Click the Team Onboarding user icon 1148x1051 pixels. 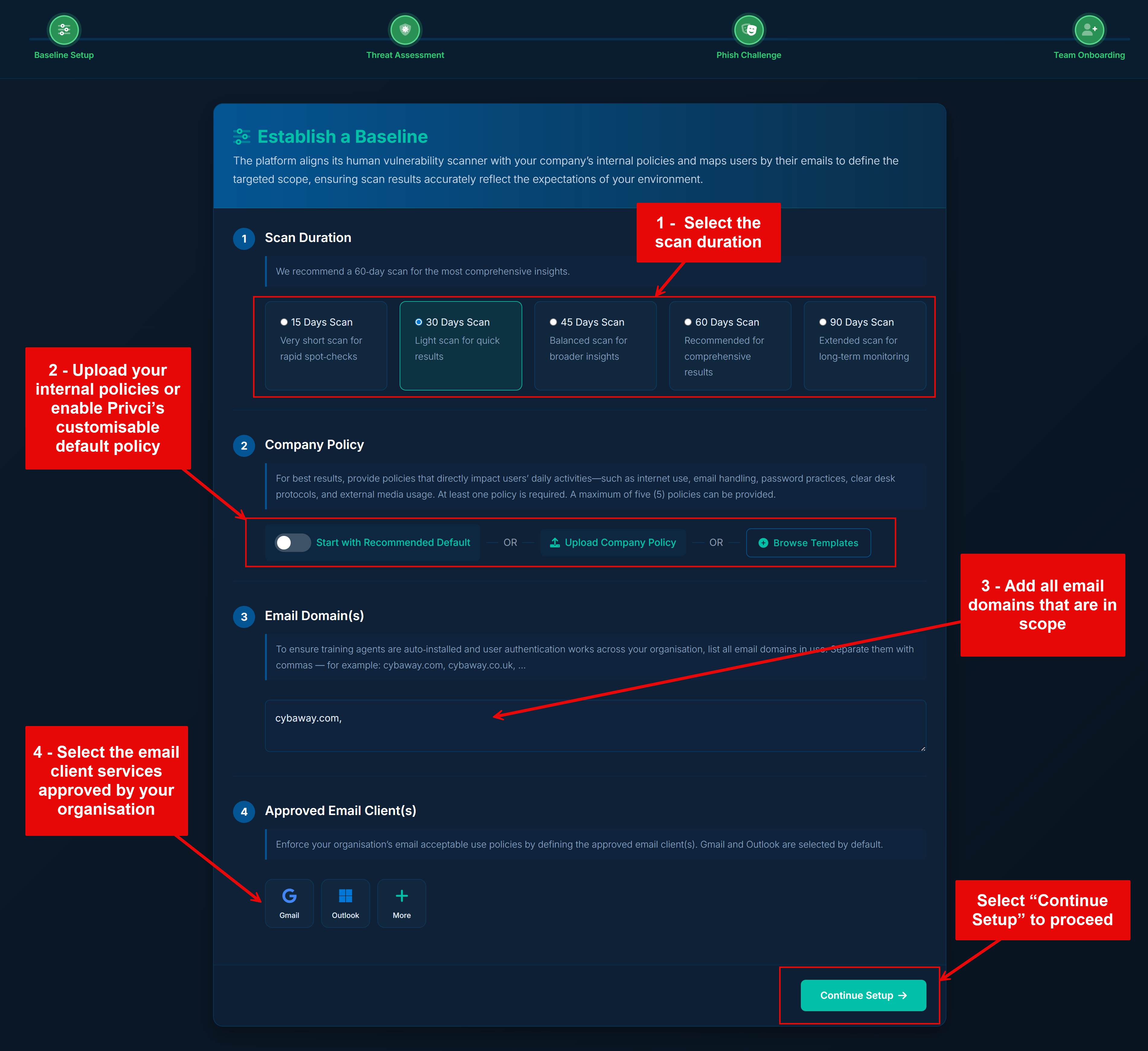1089,30
